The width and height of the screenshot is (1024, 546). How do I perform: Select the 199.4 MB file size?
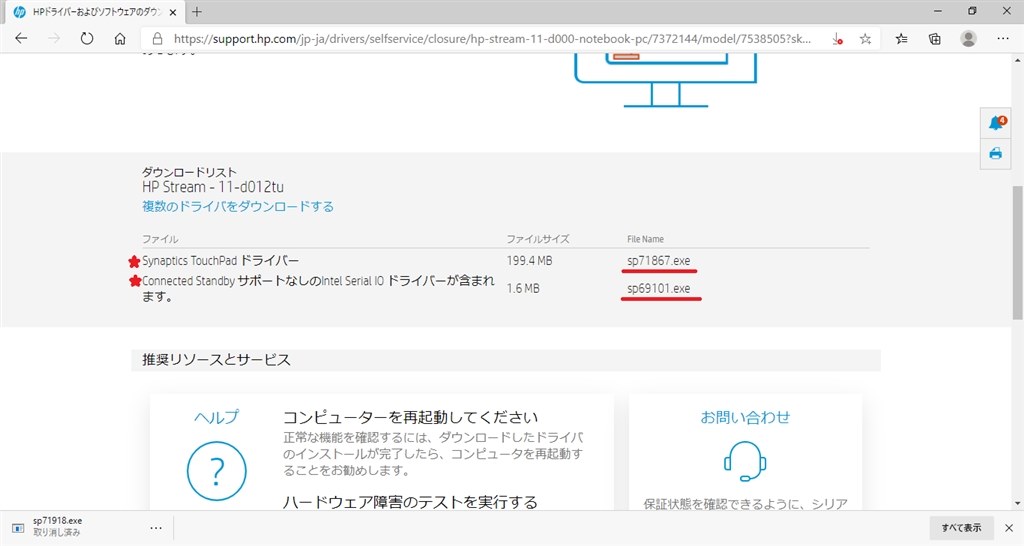click(529, 261)
